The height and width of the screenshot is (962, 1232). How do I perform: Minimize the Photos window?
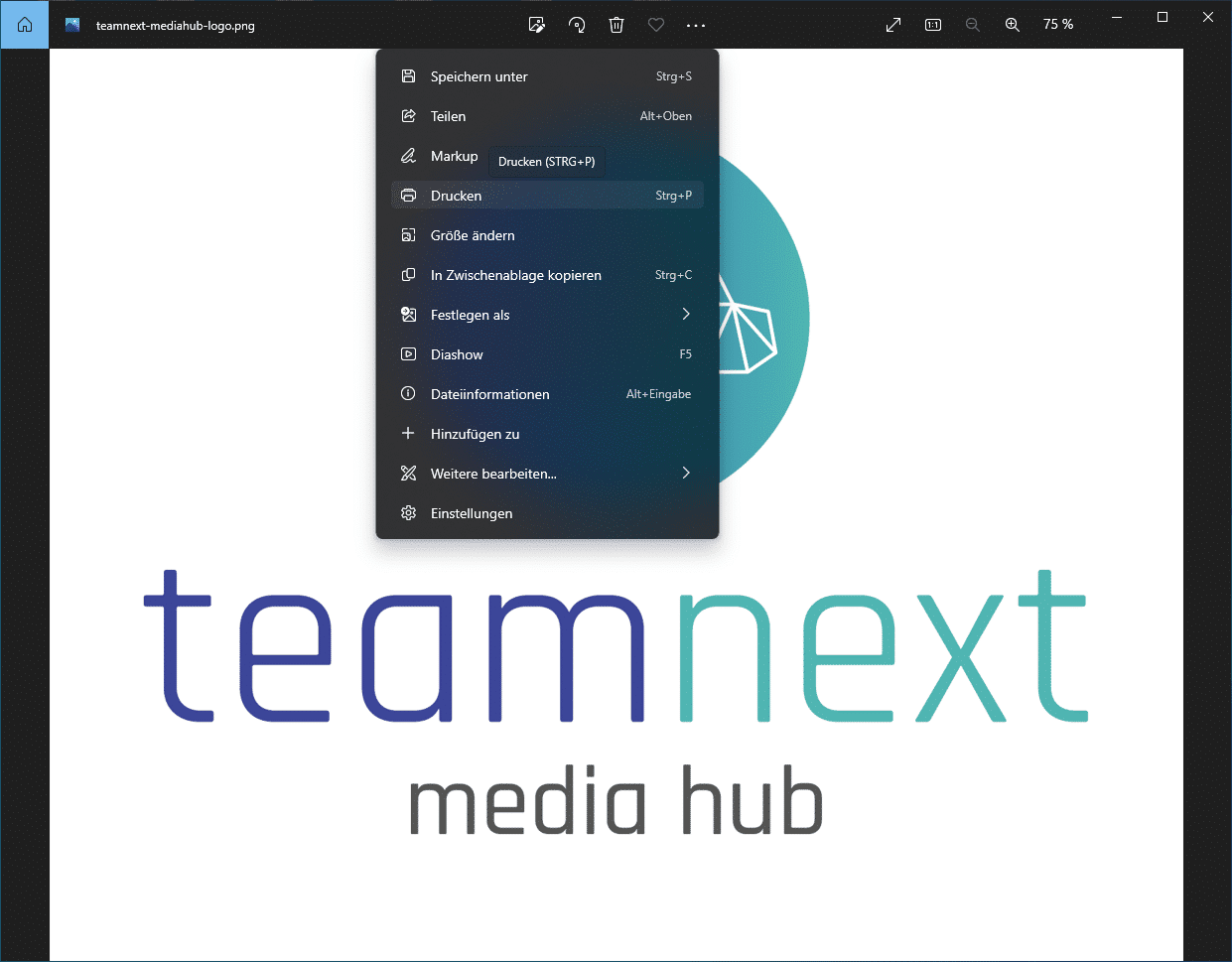point(1117,17)
